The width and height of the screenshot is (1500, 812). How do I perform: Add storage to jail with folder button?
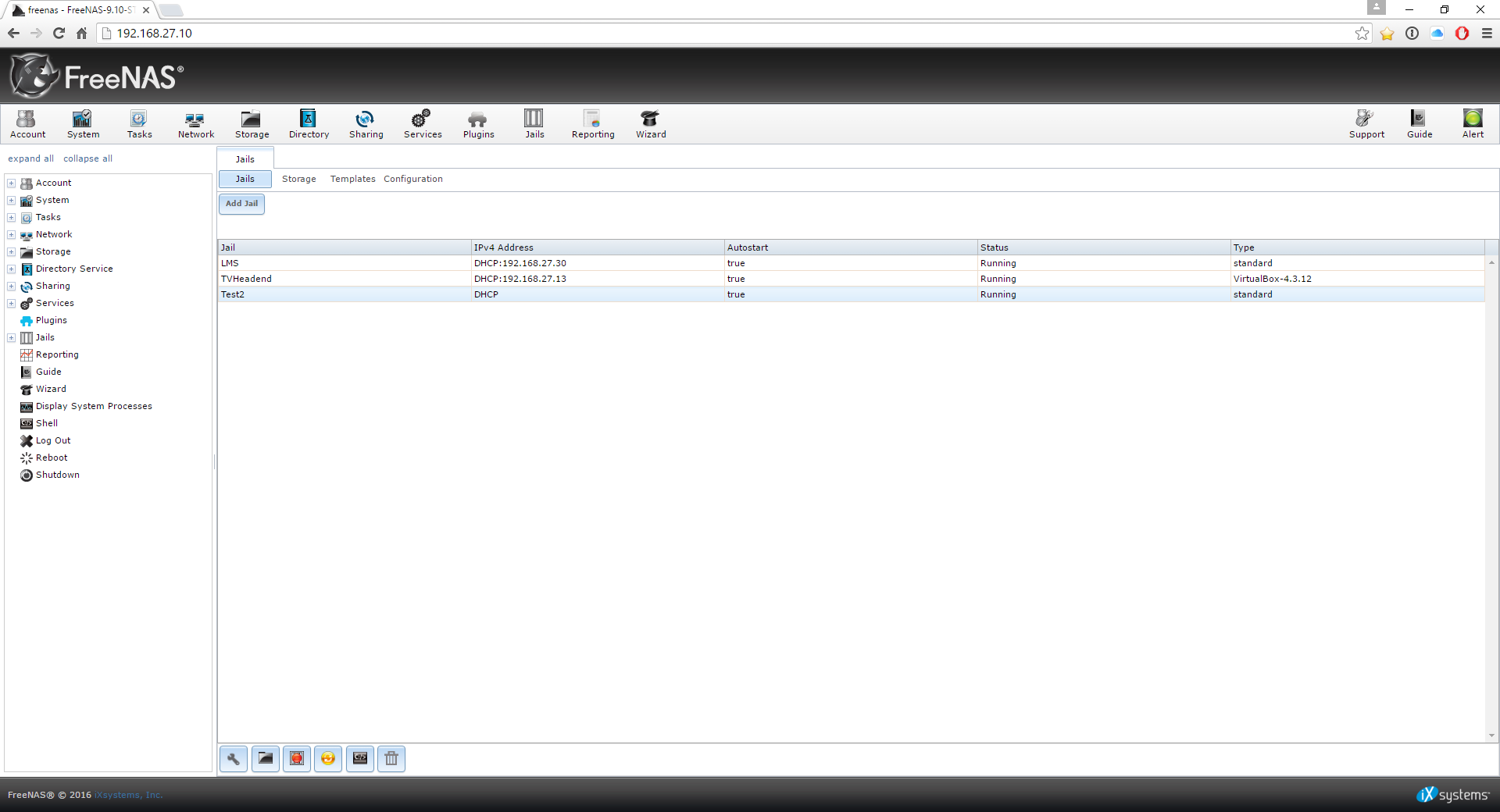coord(266,759)
